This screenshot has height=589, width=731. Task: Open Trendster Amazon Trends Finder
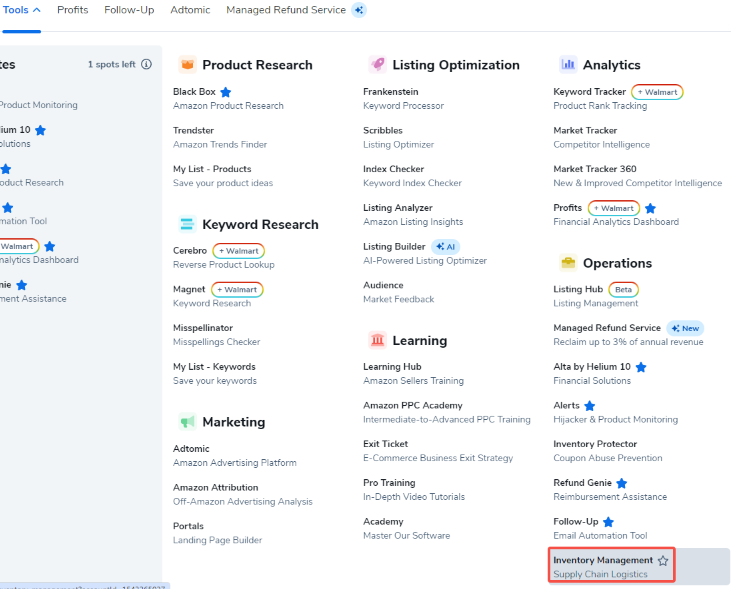click(220, 137)
